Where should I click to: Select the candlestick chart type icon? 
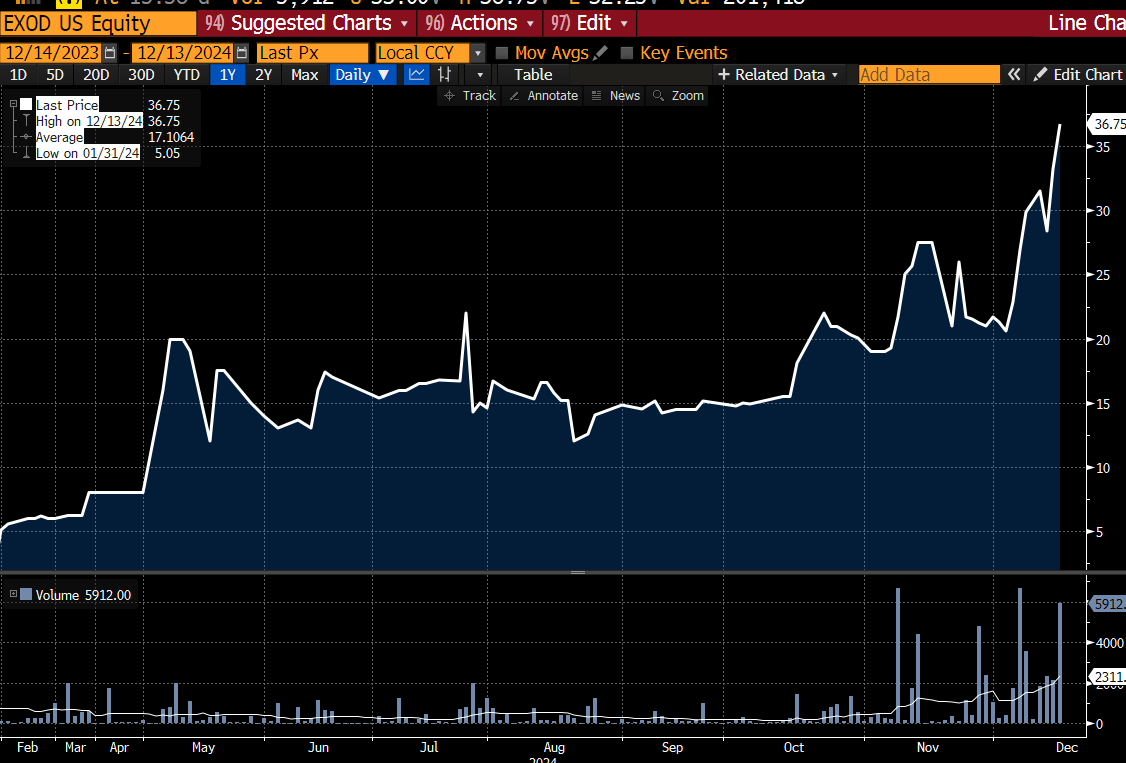[x=444, y=74]
